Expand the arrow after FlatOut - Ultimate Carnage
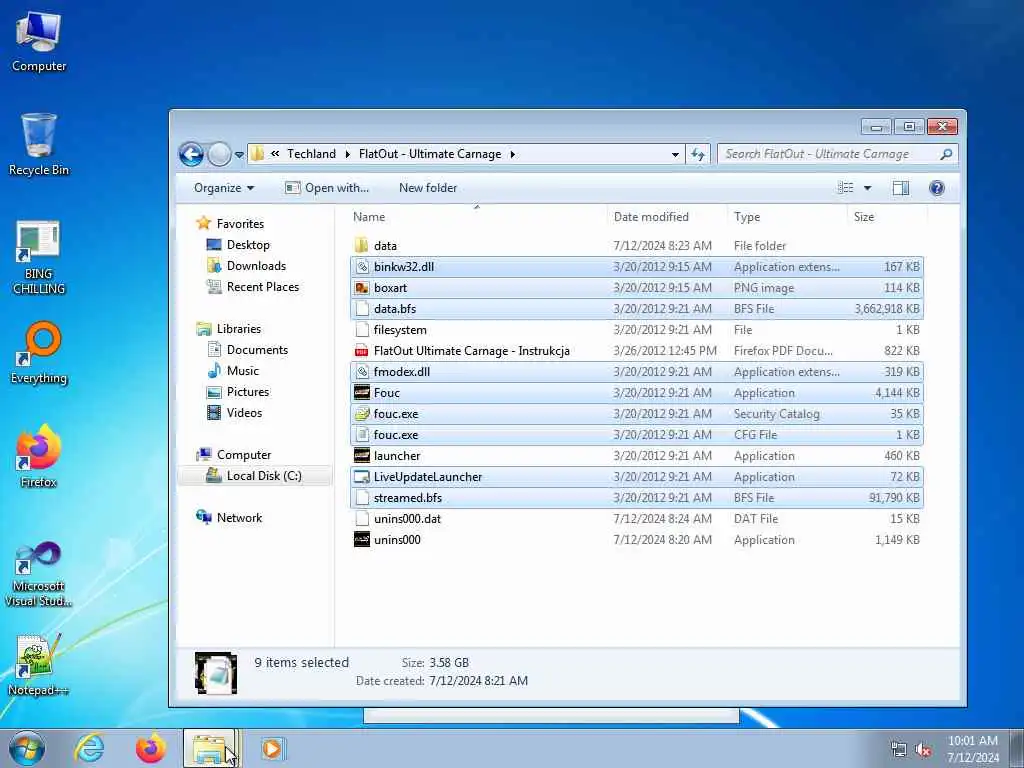 coord(513,154)
